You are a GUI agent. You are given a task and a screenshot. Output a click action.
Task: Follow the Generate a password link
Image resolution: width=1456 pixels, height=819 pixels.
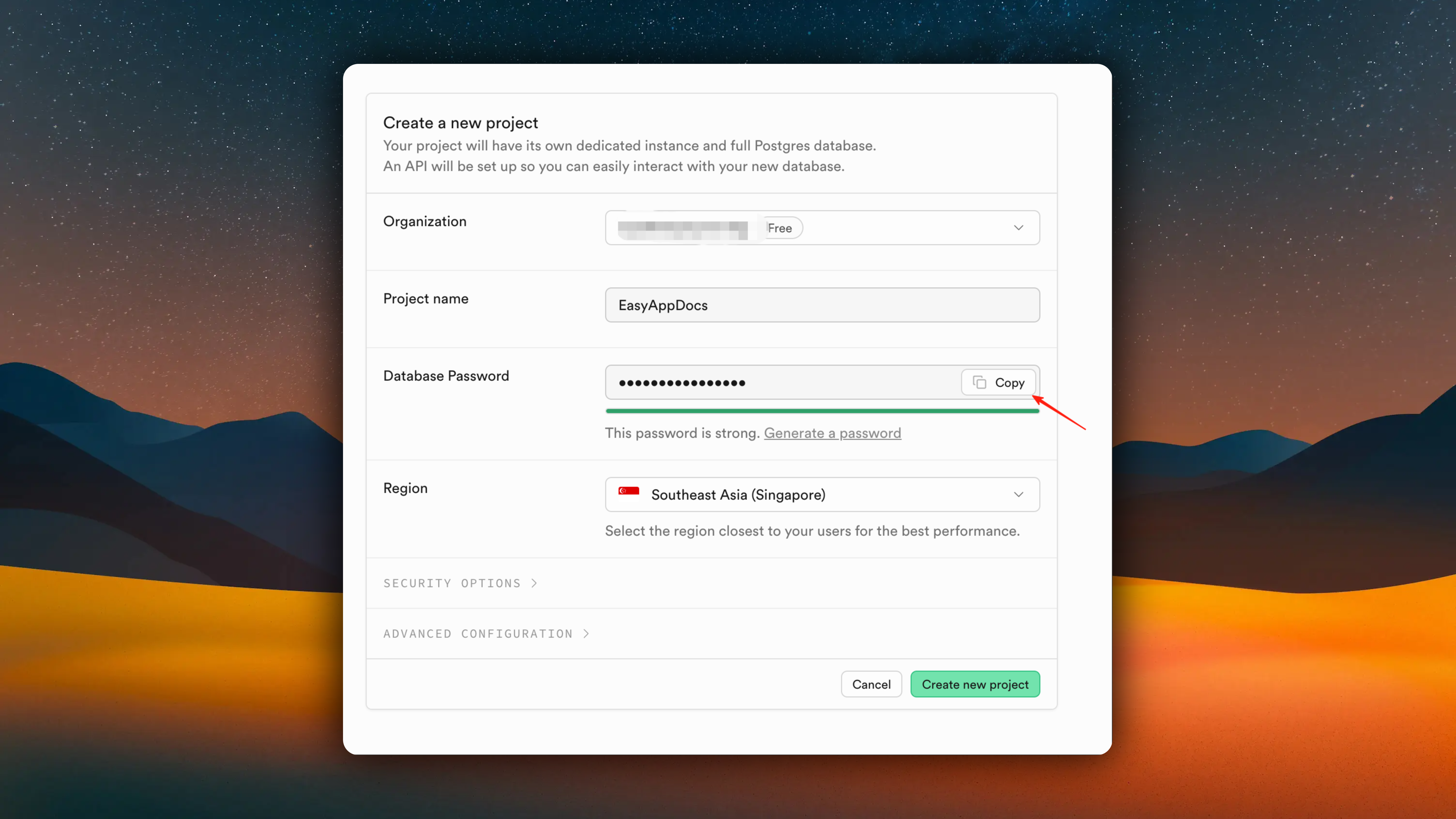tap(832, 433)
